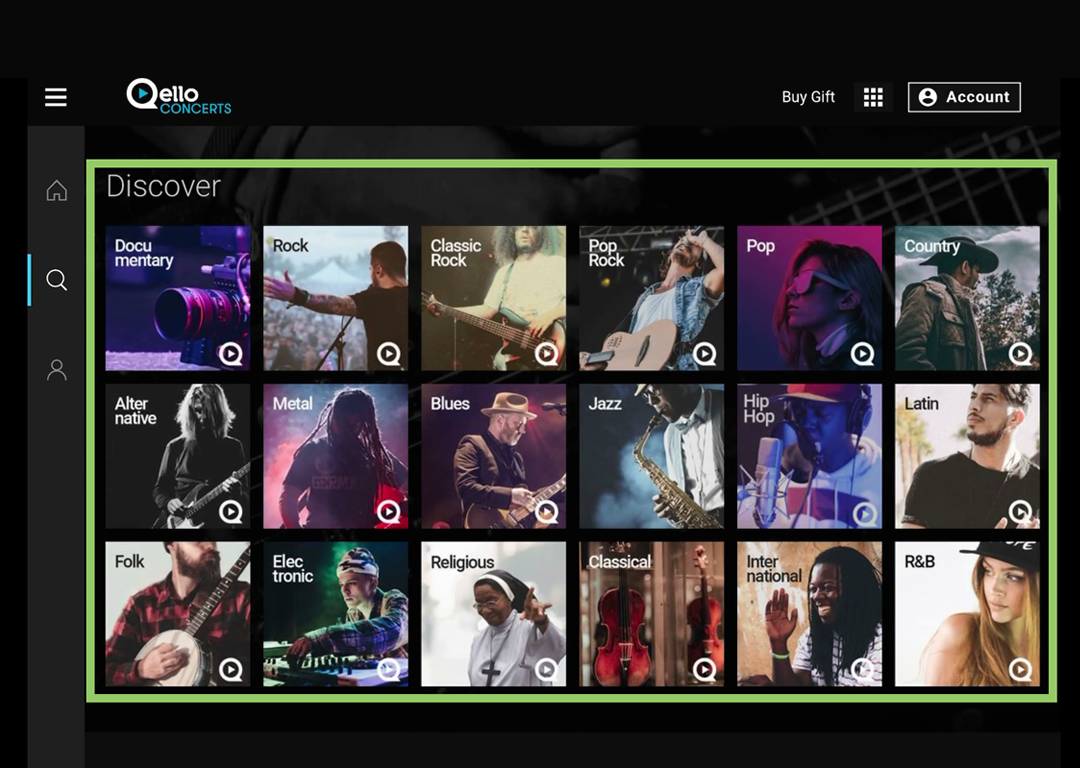The image size is (1080, 768).
Task: Open the Religious genre tile
Action: coord(493,614)
